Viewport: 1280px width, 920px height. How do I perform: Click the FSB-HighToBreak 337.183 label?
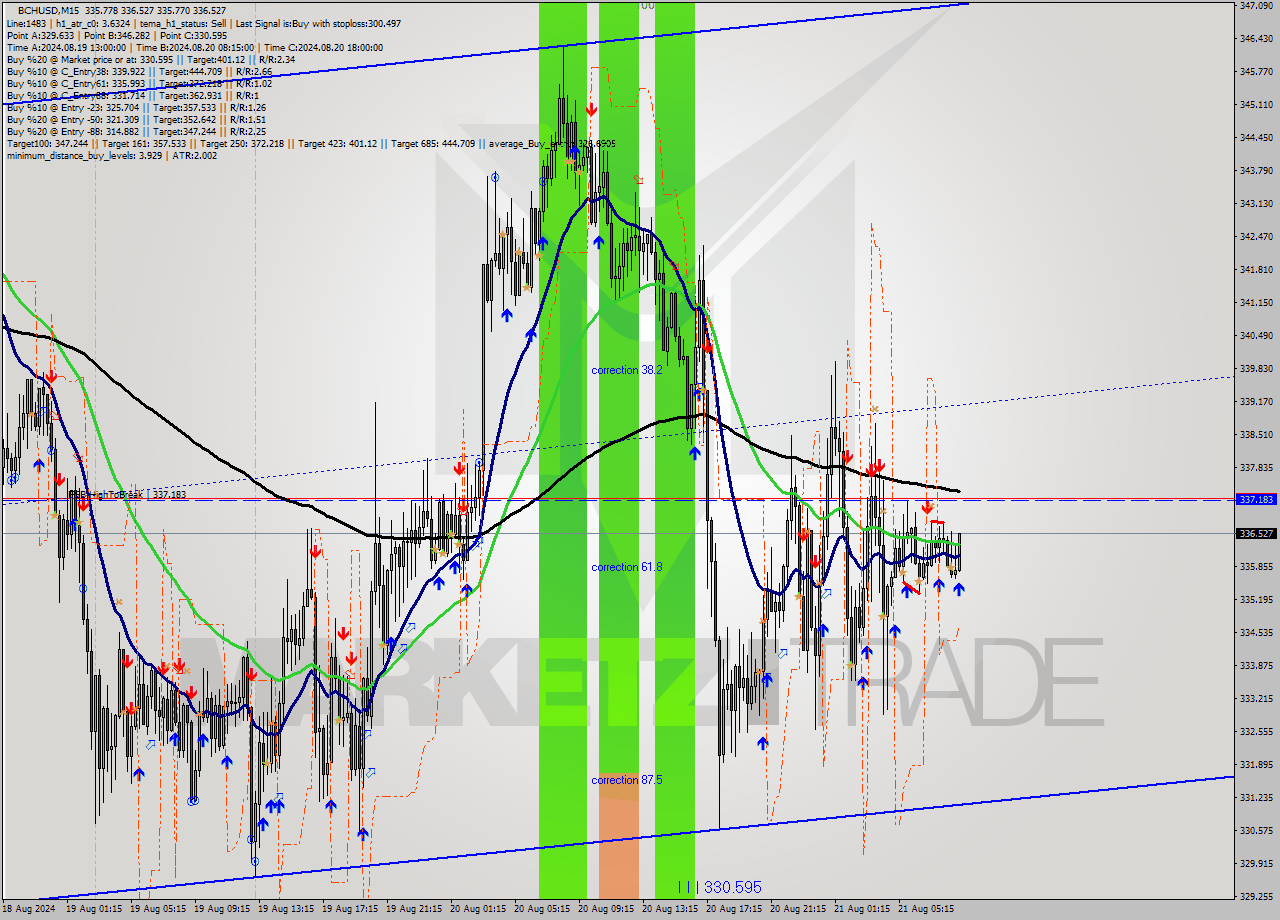click(x=127, y=494)
